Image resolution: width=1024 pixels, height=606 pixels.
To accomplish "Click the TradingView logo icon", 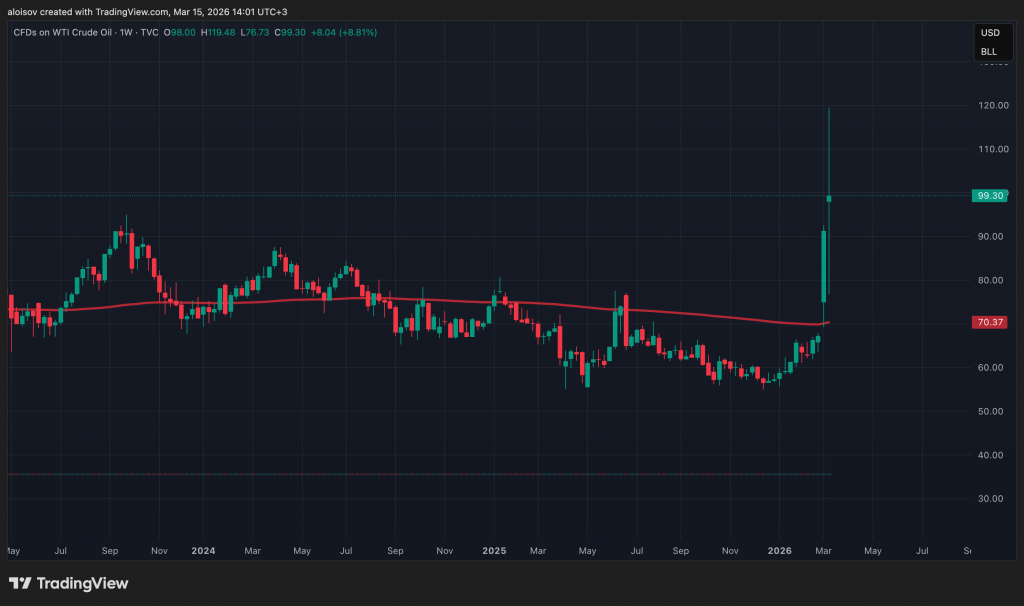I will click(x=19, y=583).
